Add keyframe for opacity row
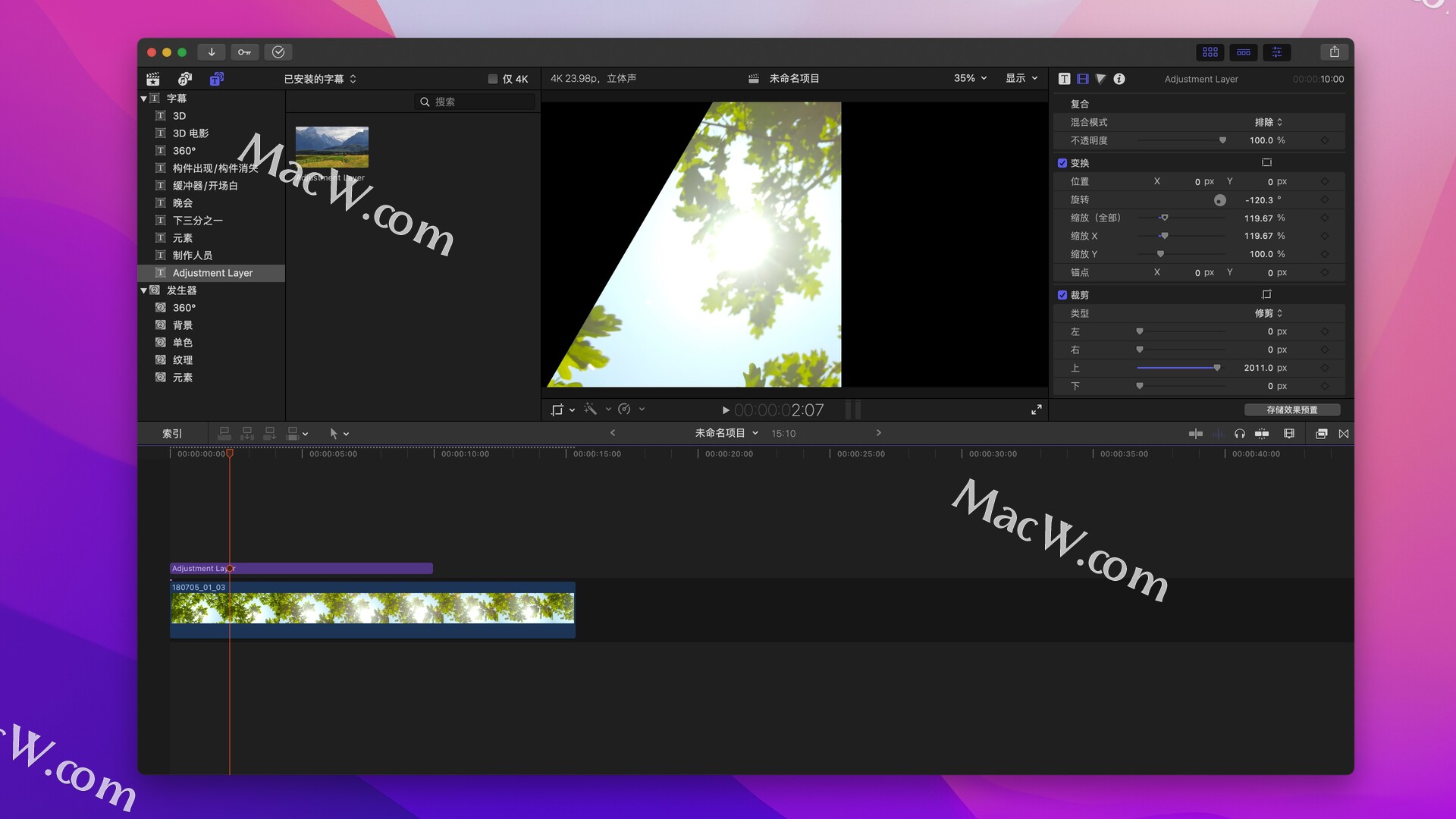Viewport: 1456px width, 819px height. pos(1325,140)
